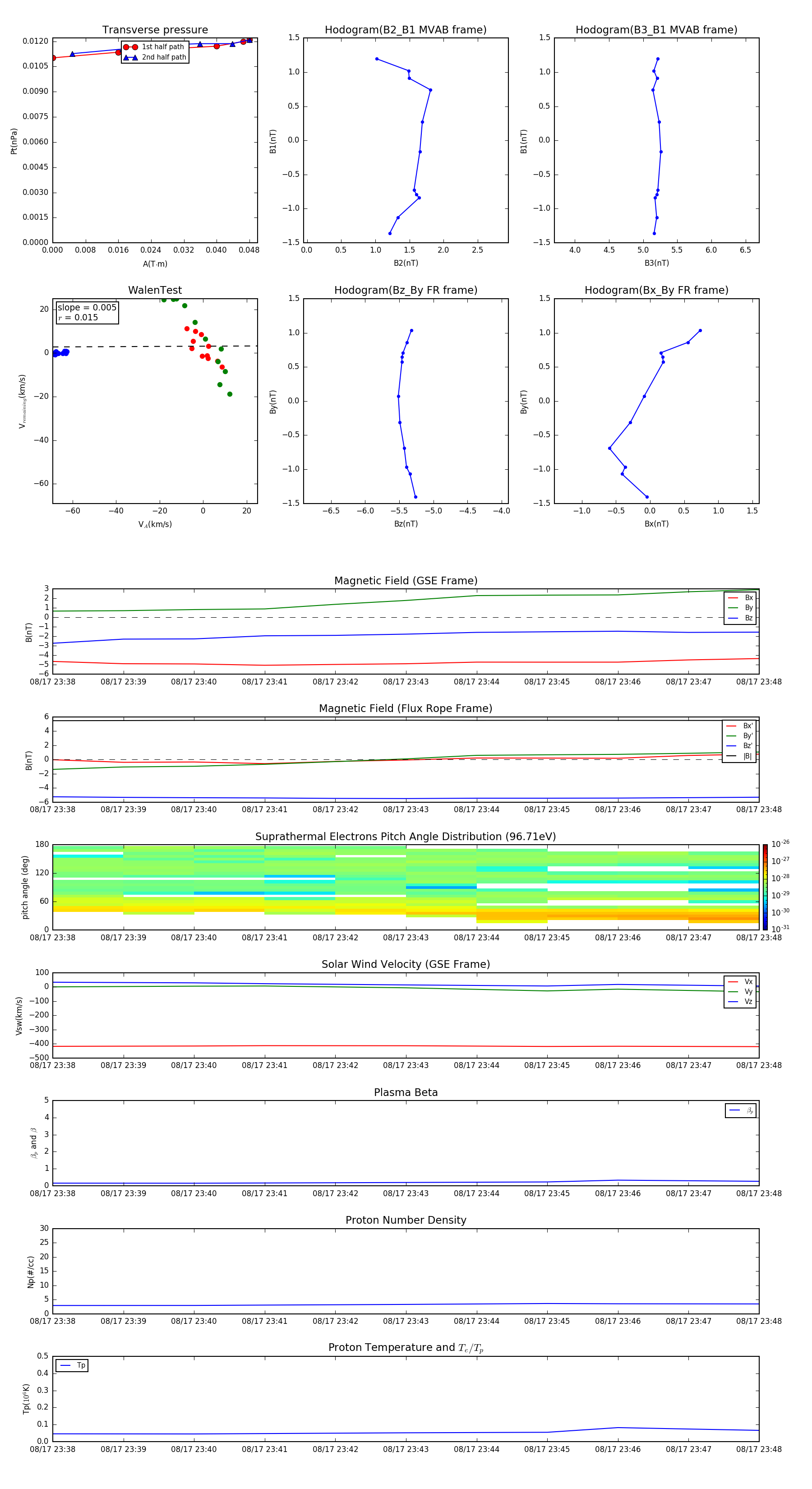This screenshot has height=1489, width=812.
Task: Click the "Vsw(km/s)" y-axis label
Action: (19, 1016)
